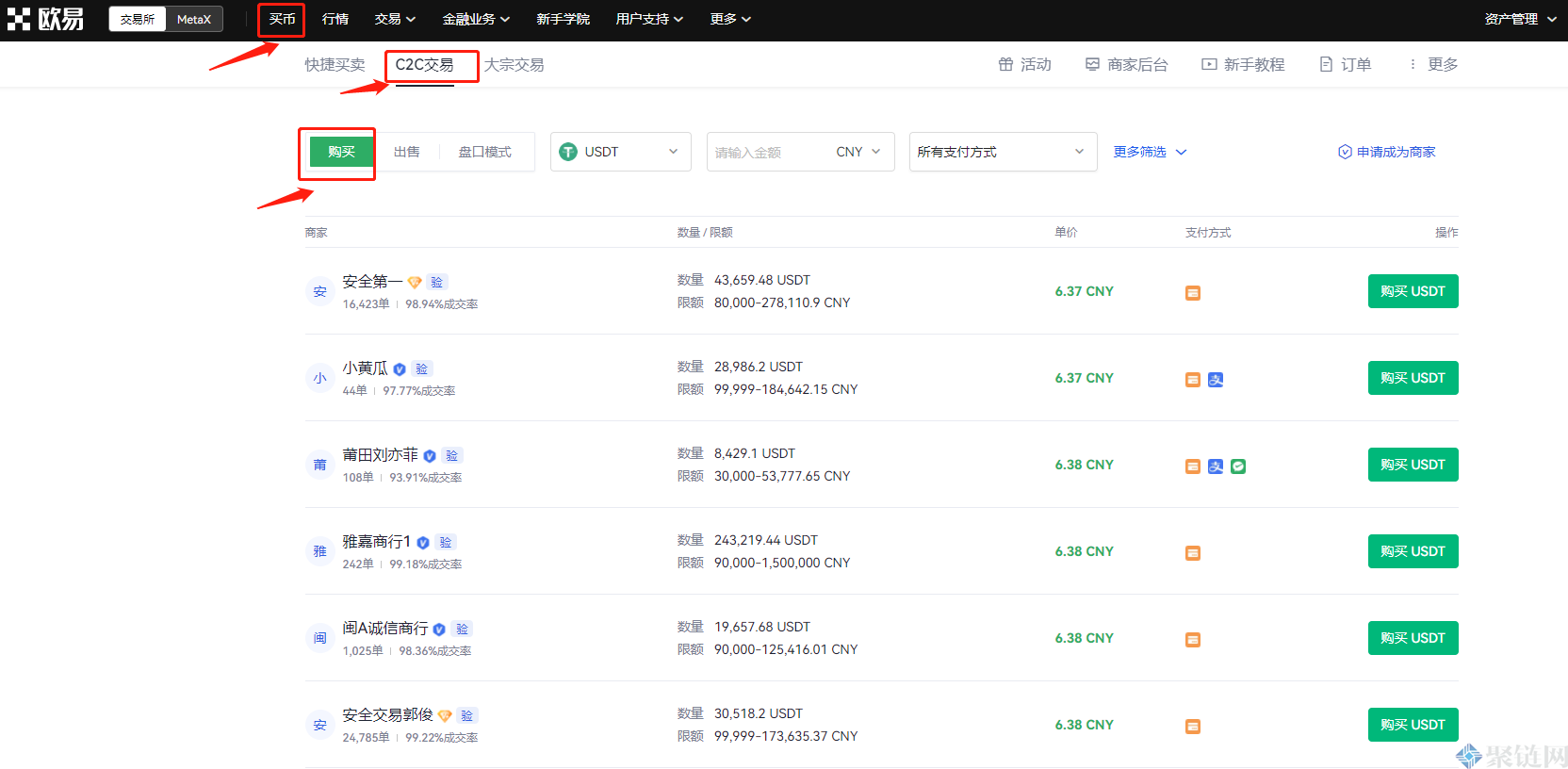Viewport: 1568px width, 769px height.
Task: Click 闽A诚信商行 merchant avatar
Action: click(319, 638)
